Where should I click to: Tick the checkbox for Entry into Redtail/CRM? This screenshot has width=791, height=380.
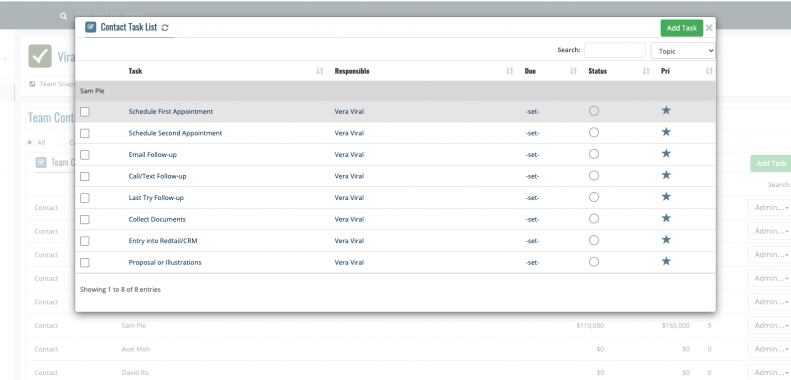point(85,241)
